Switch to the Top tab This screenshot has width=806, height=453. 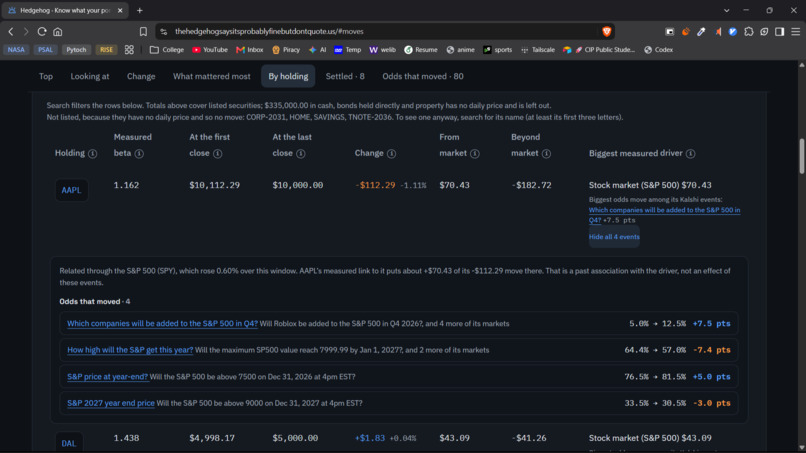click(46, 76)
